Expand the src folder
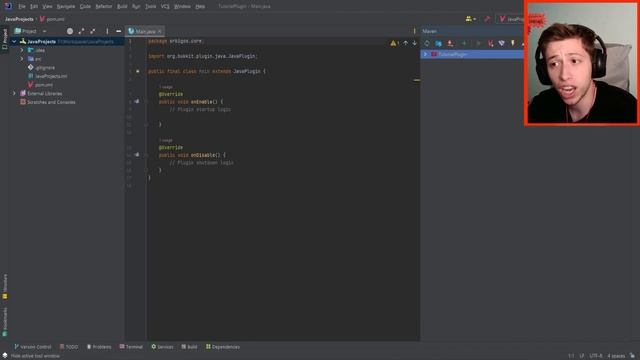640x360 pixels. point(22,59)
